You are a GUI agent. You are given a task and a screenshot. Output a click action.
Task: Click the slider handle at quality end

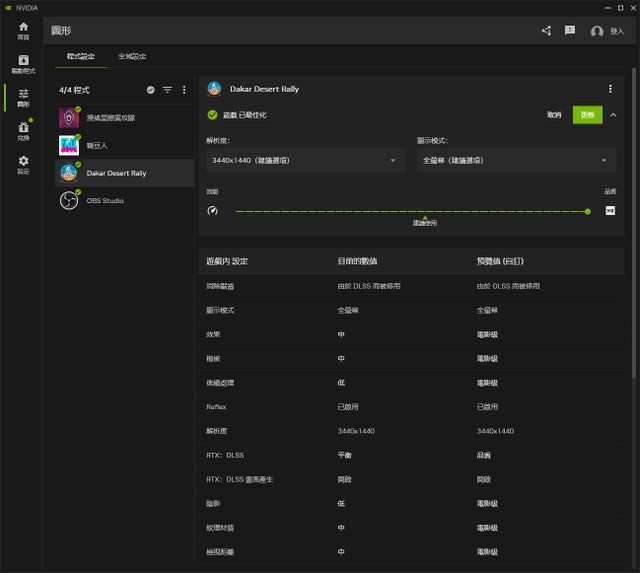587,211
